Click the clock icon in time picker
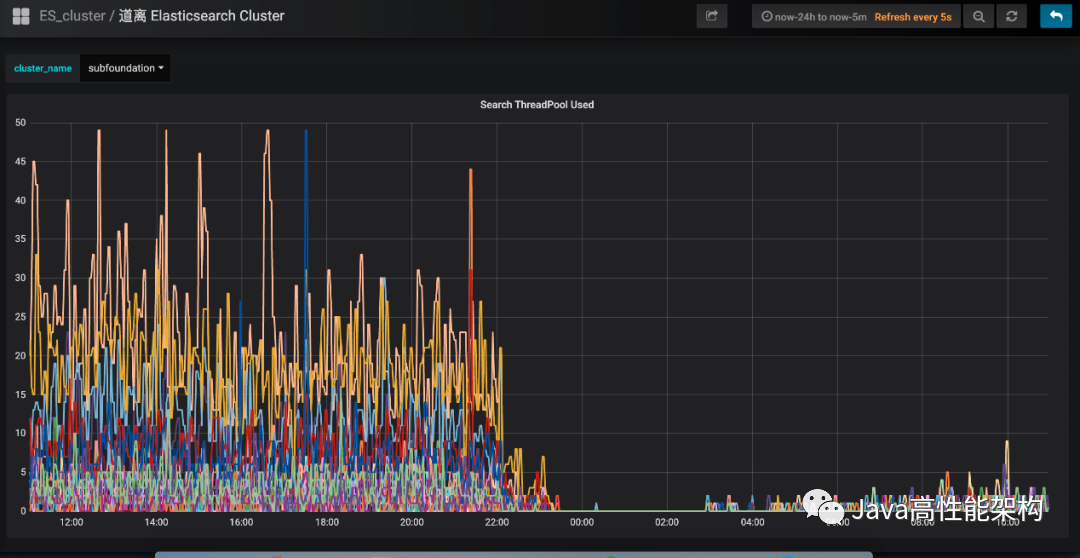 coord(767,17)
